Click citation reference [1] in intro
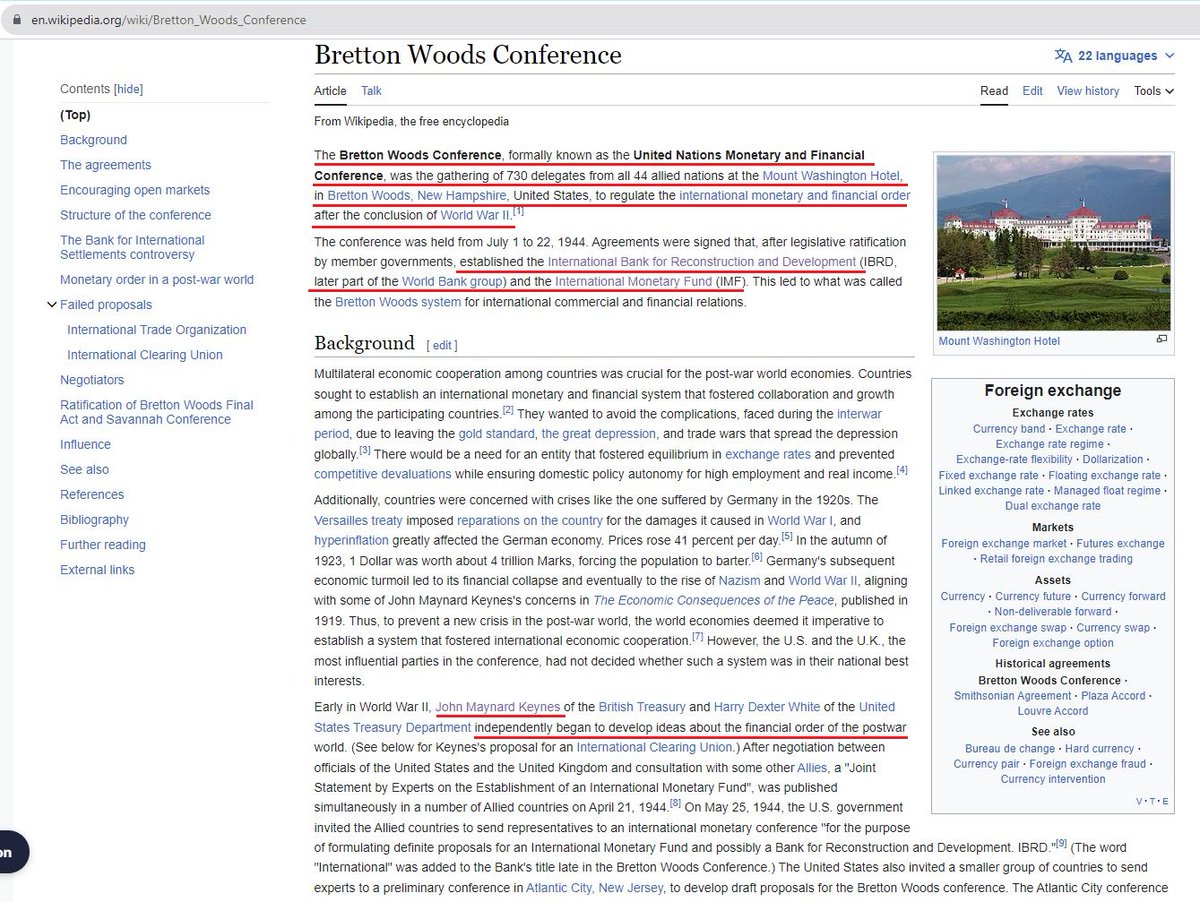This screenshot has height=902, width=1200. [x=519, y=212]
